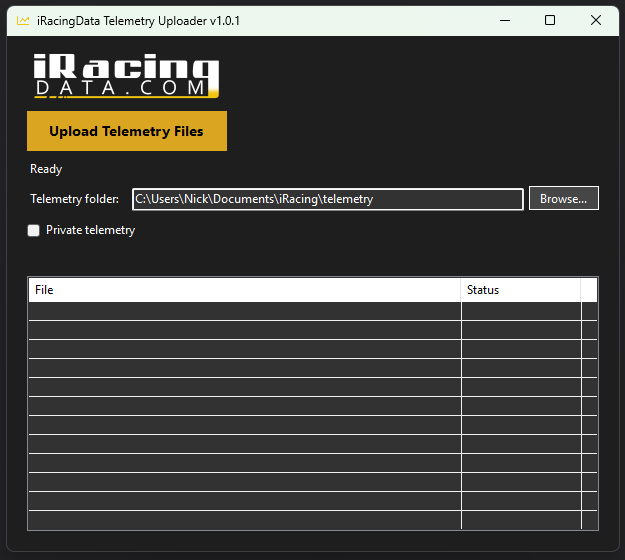Minimize the Telemetry Uploader window

coord(505,20)
